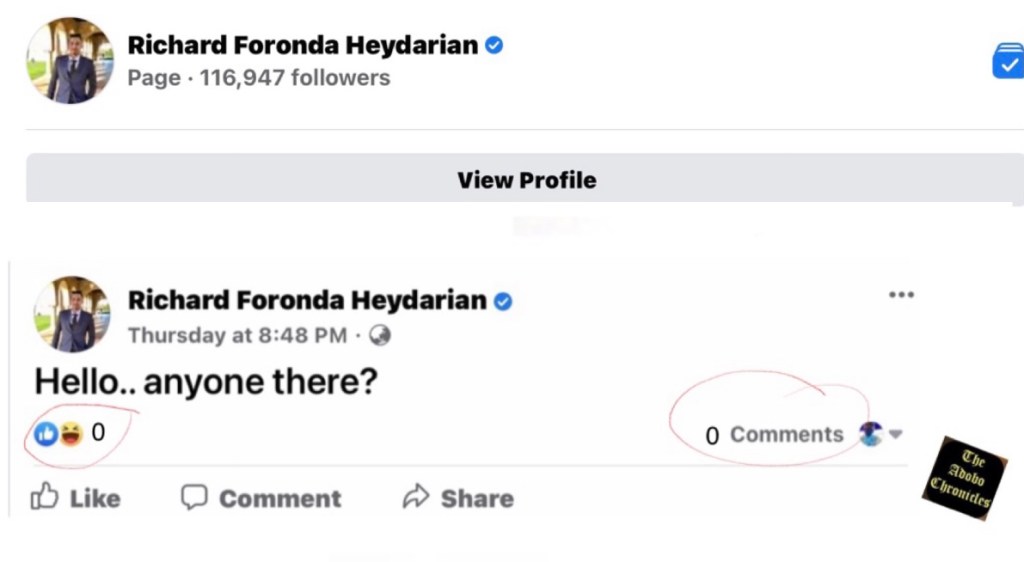
Task: Open Richard Foronda Heydarian page header name
Action: click(303, 45)
